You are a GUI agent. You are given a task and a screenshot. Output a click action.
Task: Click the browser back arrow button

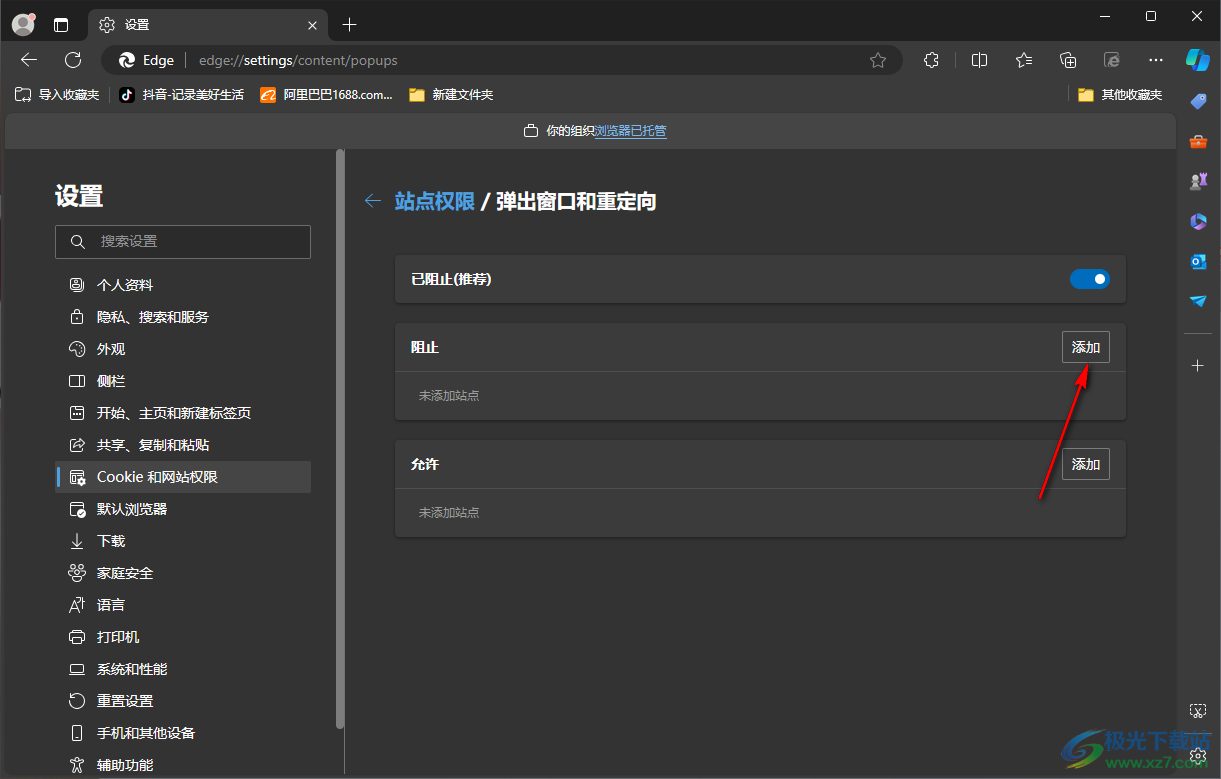point(29,60)
